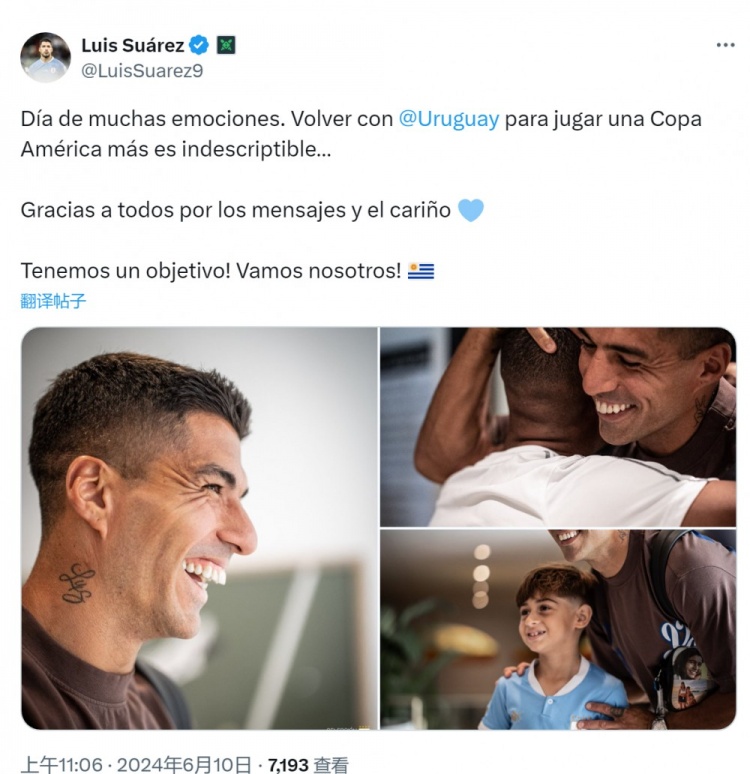This screenshot has height=774, width=750.
Task: Click the 上午11:06 timestamp
Action: click(62, 765)
